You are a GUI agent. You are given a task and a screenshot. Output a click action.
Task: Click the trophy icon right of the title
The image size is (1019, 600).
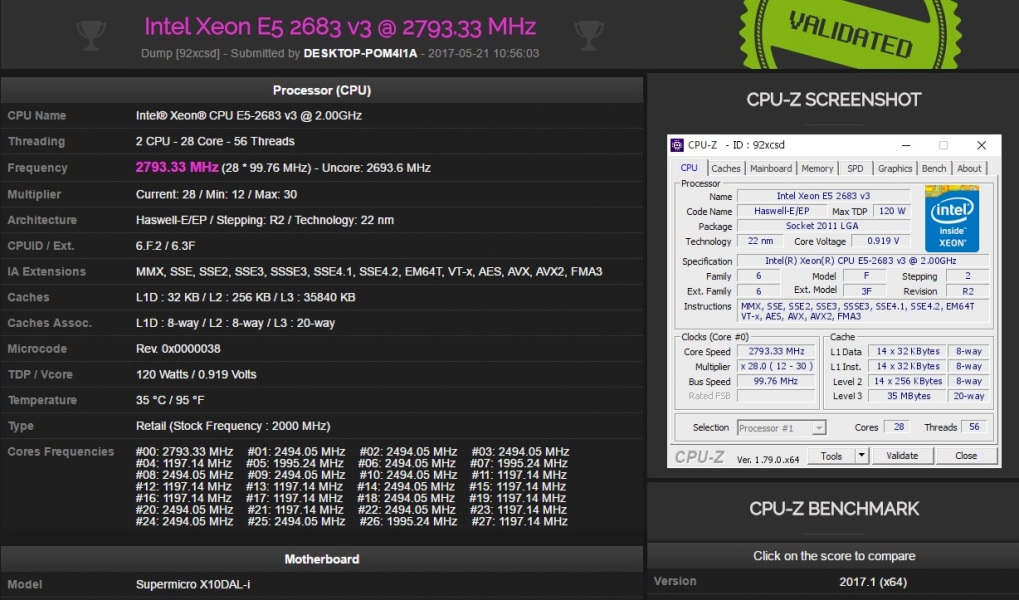point(589,35)
